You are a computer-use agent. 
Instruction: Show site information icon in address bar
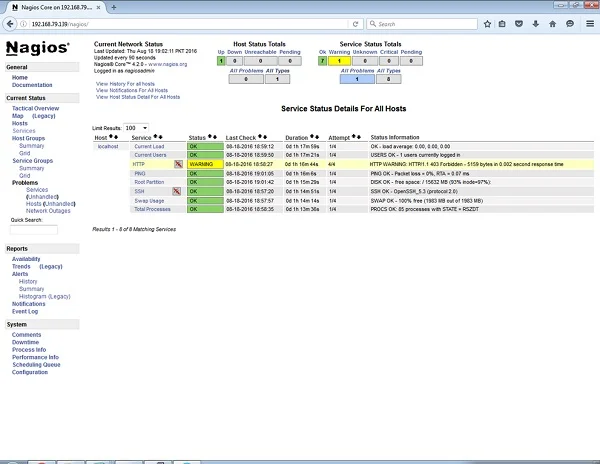(x=23, y=24)
